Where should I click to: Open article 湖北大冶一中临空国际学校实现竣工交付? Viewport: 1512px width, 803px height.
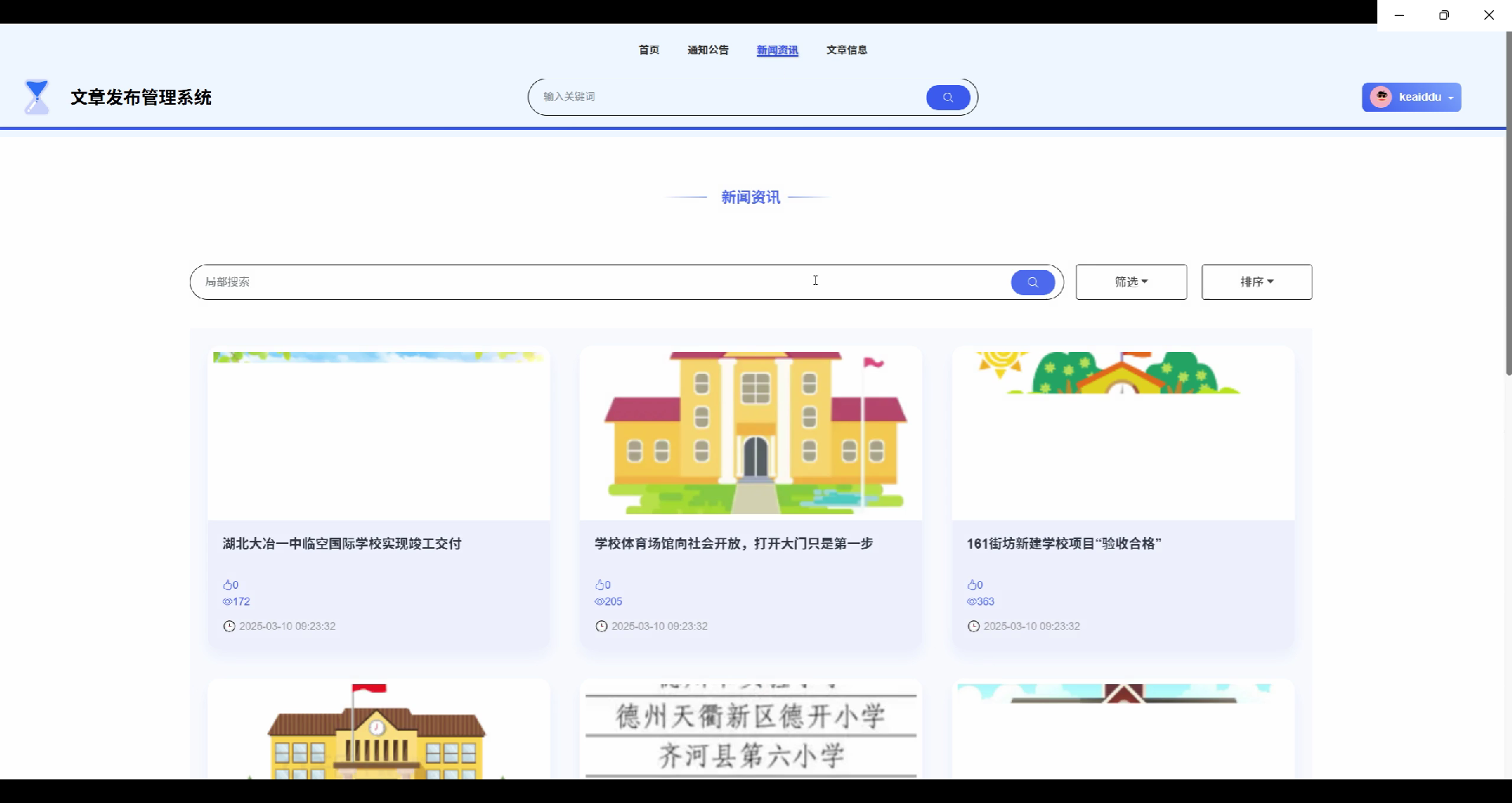click(x=342, y=543)
